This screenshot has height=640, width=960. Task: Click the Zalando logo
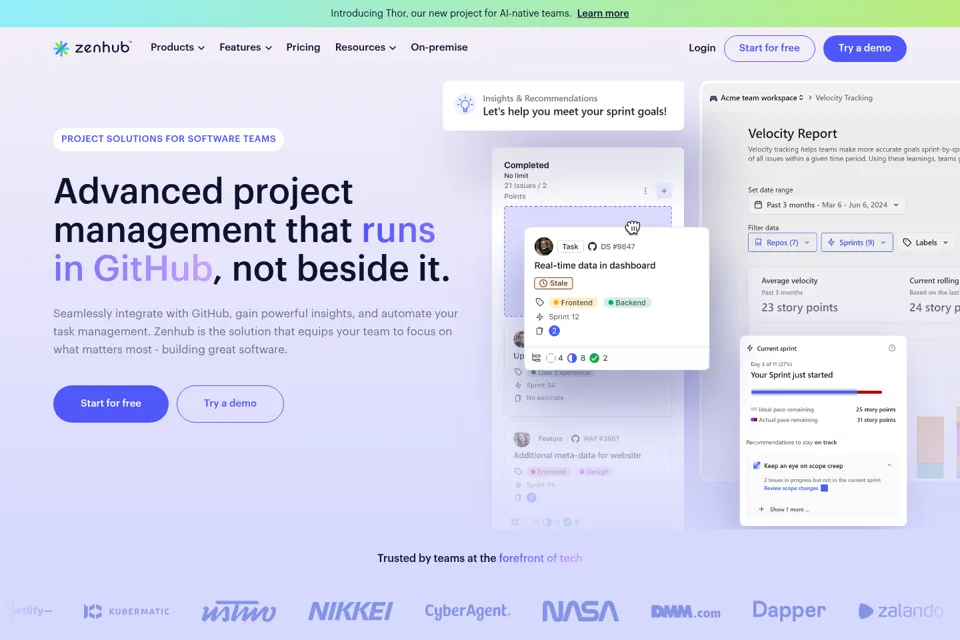click(901, 611)
